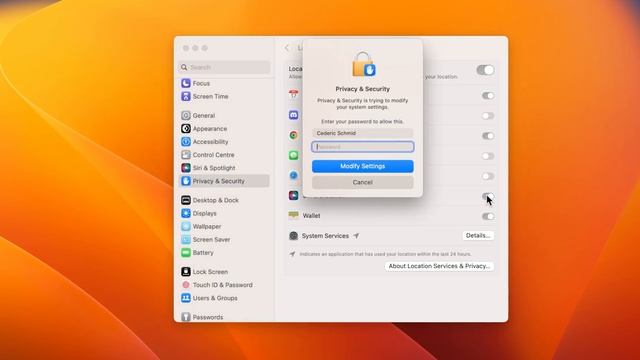Cancel the password dialog

point(362,182)
